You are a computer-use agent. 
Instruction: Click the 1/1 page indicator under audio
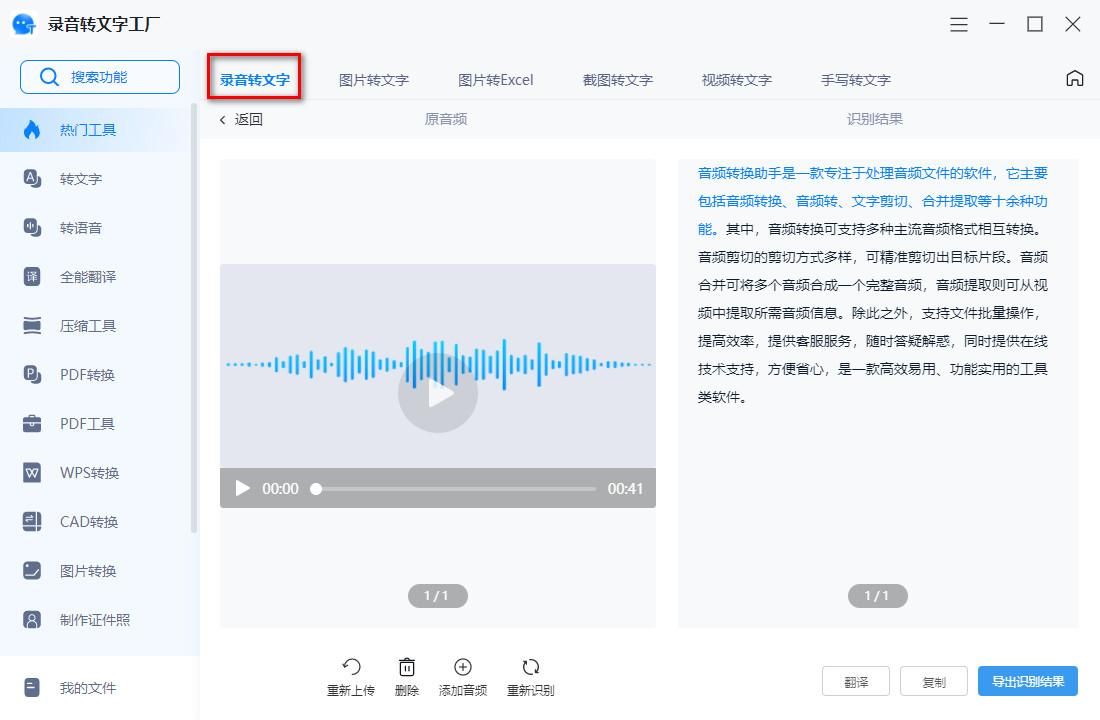(438, 596)
